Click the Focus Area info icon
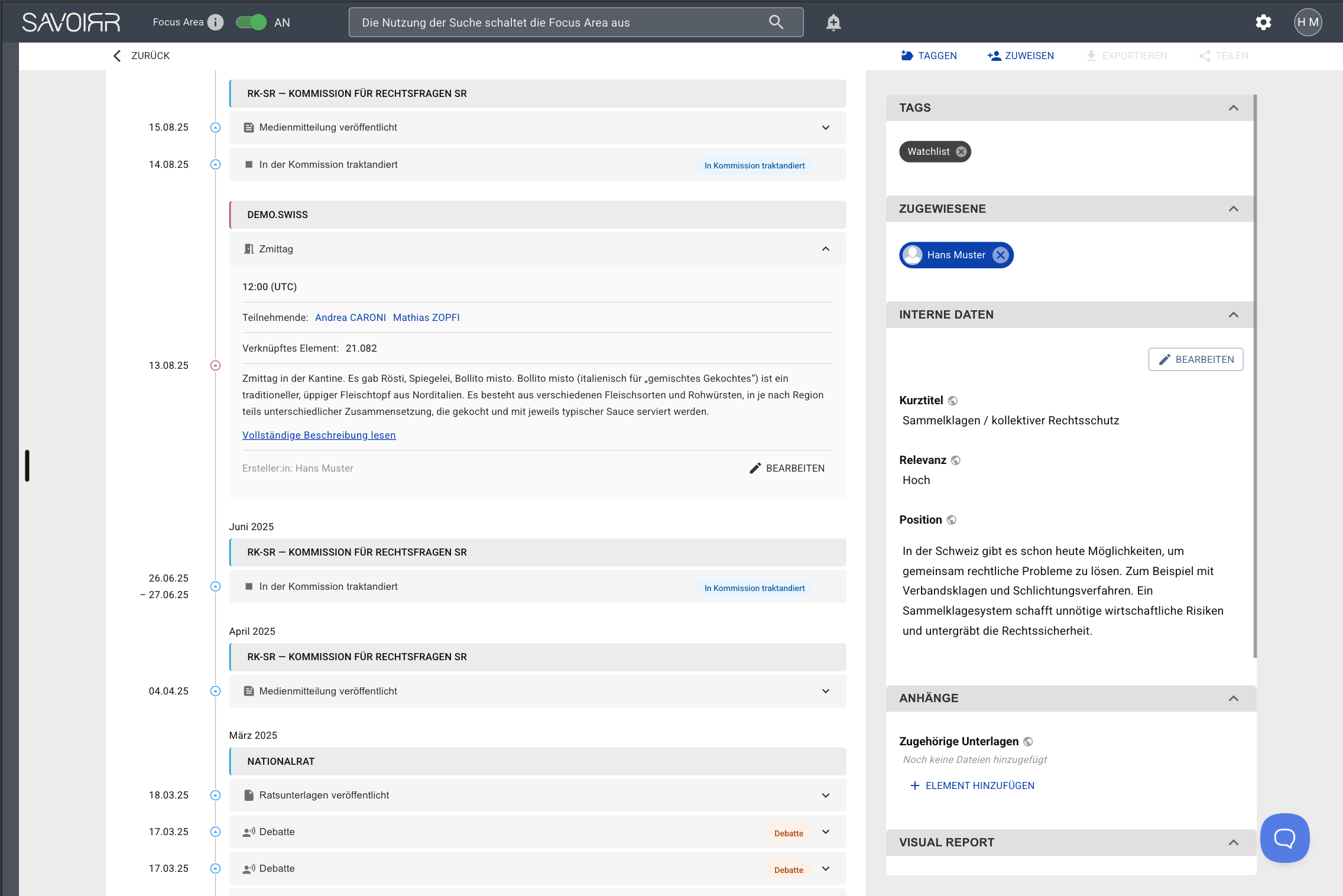This screenshot has width=1343, height=896. tap(216, 22)
